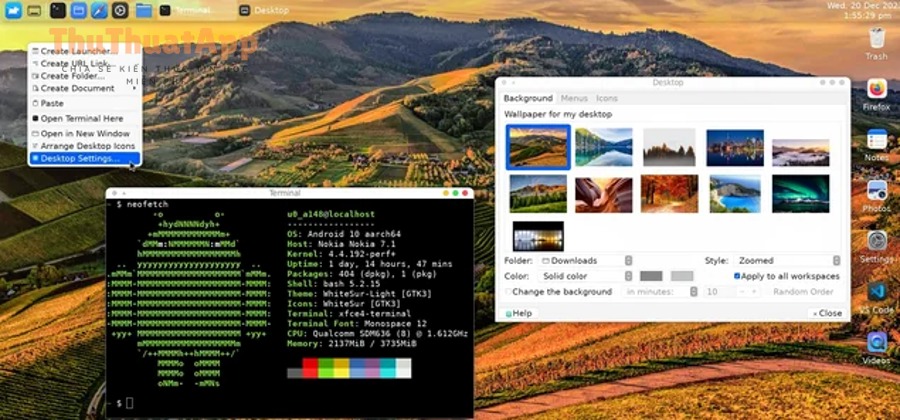Click the interval value field showing 10
Image resolution: width=900 pixels, height=420 pixels.
tap(719, 291)
